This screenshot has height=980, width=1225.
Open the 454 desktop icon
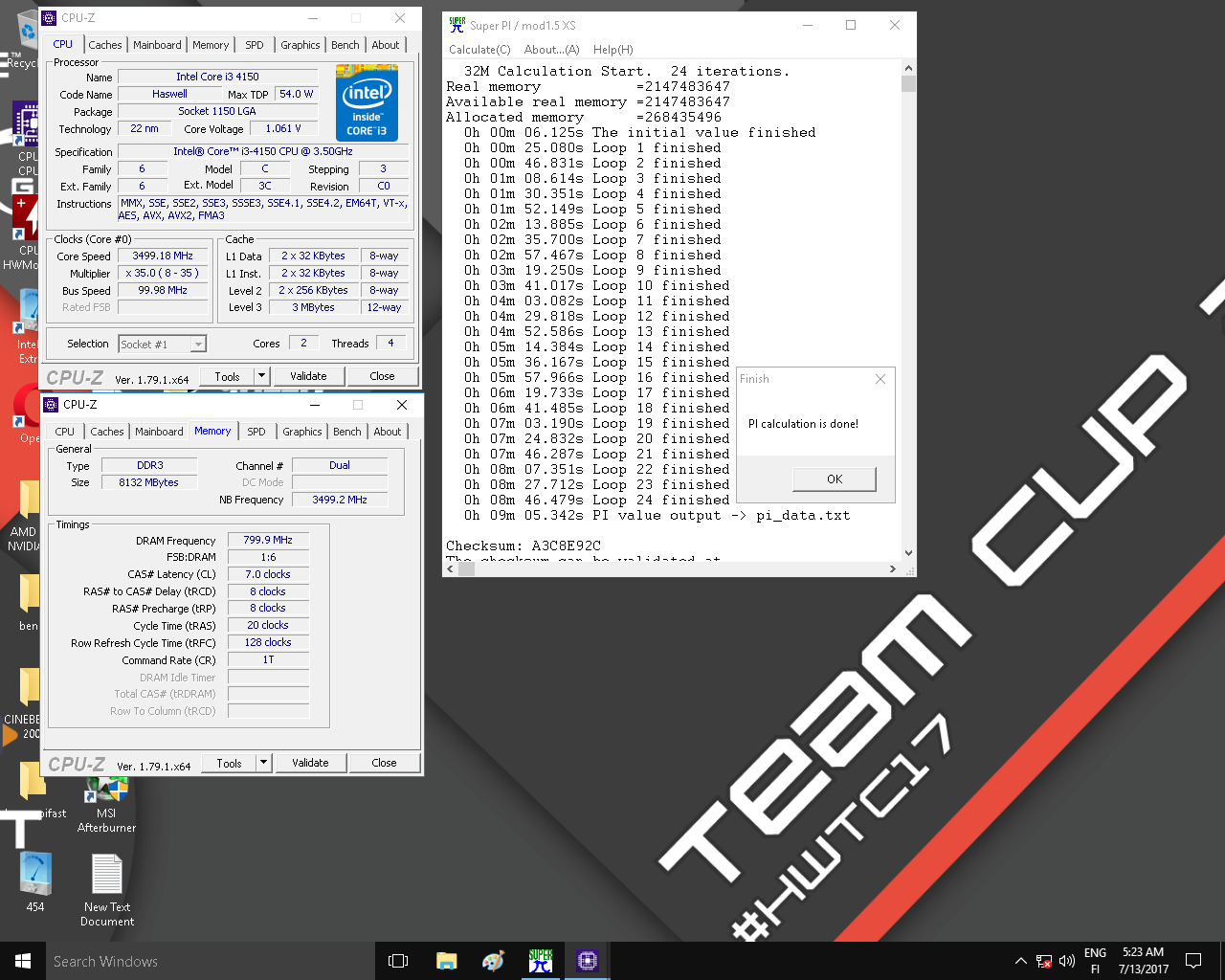click(35, 881)
